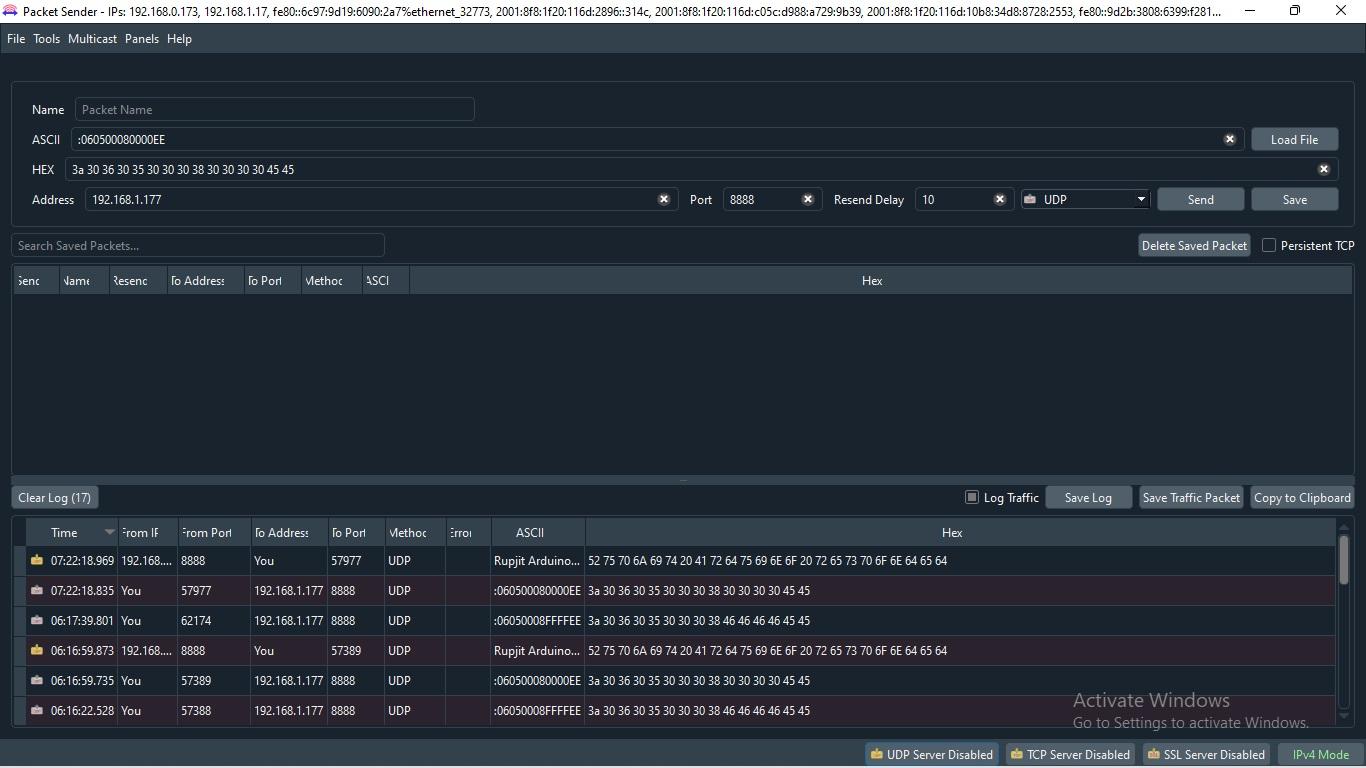Clear the Address field via its X icon
Screen dimensions: 1366x768
tap(664, 199)
